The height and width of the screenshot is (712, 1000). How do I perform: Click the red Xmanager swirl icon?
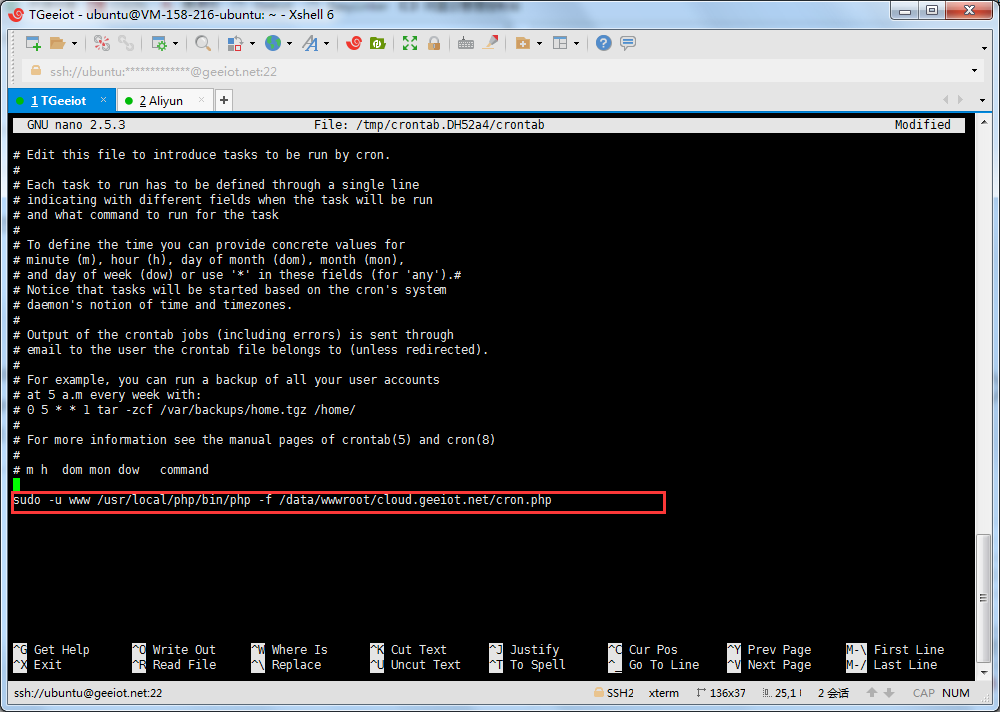click(353, 43)
